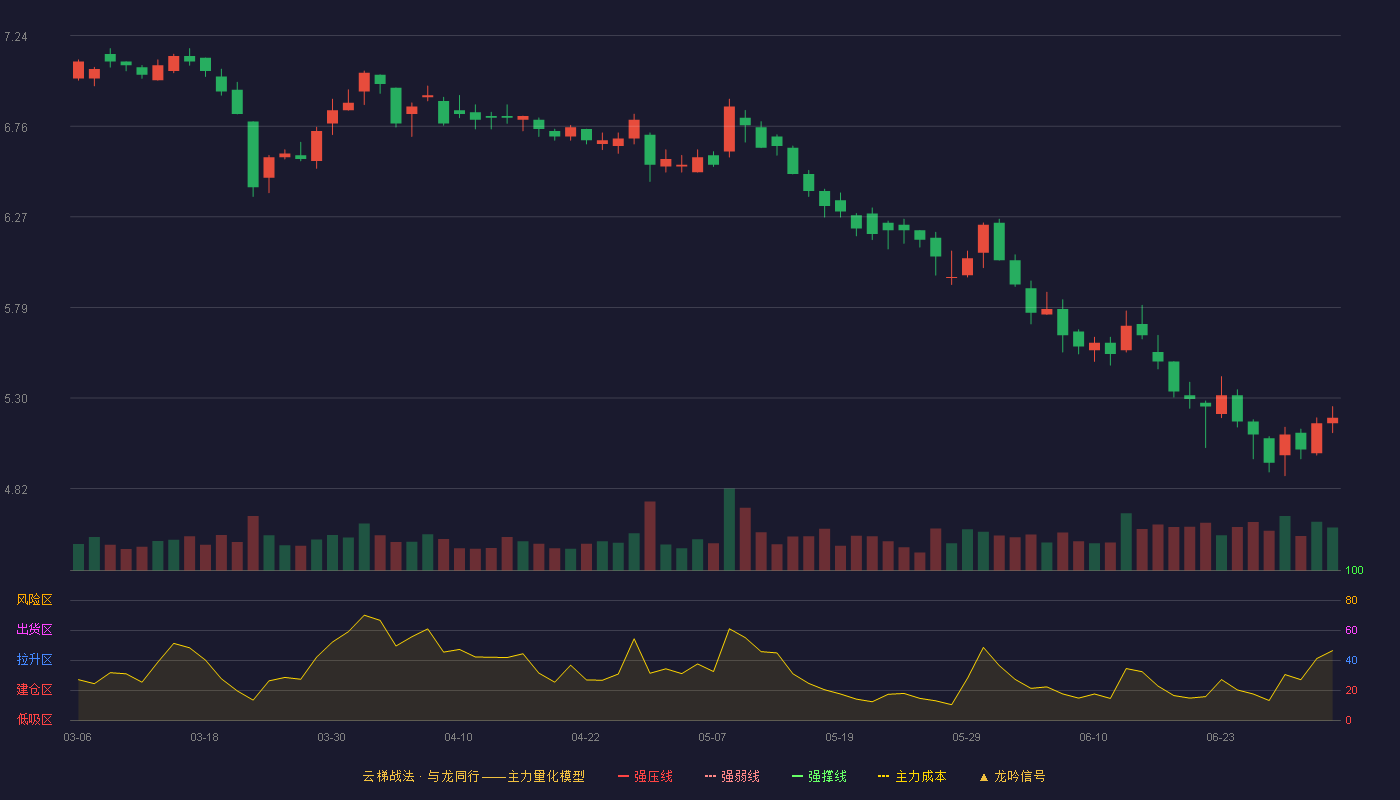Image resolution: width=1400 pixels, height=800 pixels.
Task: Click the large red candlestick above 05-07
Action: tap(729, 128)
